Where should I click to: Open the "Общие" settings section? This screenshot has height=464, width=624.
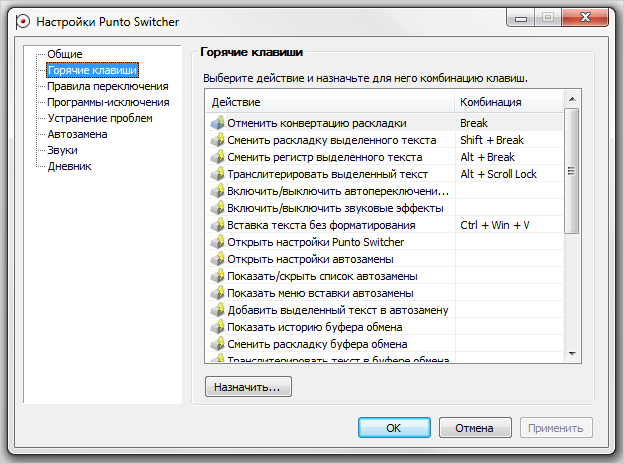pyautogui.click(x=64, y=54)
